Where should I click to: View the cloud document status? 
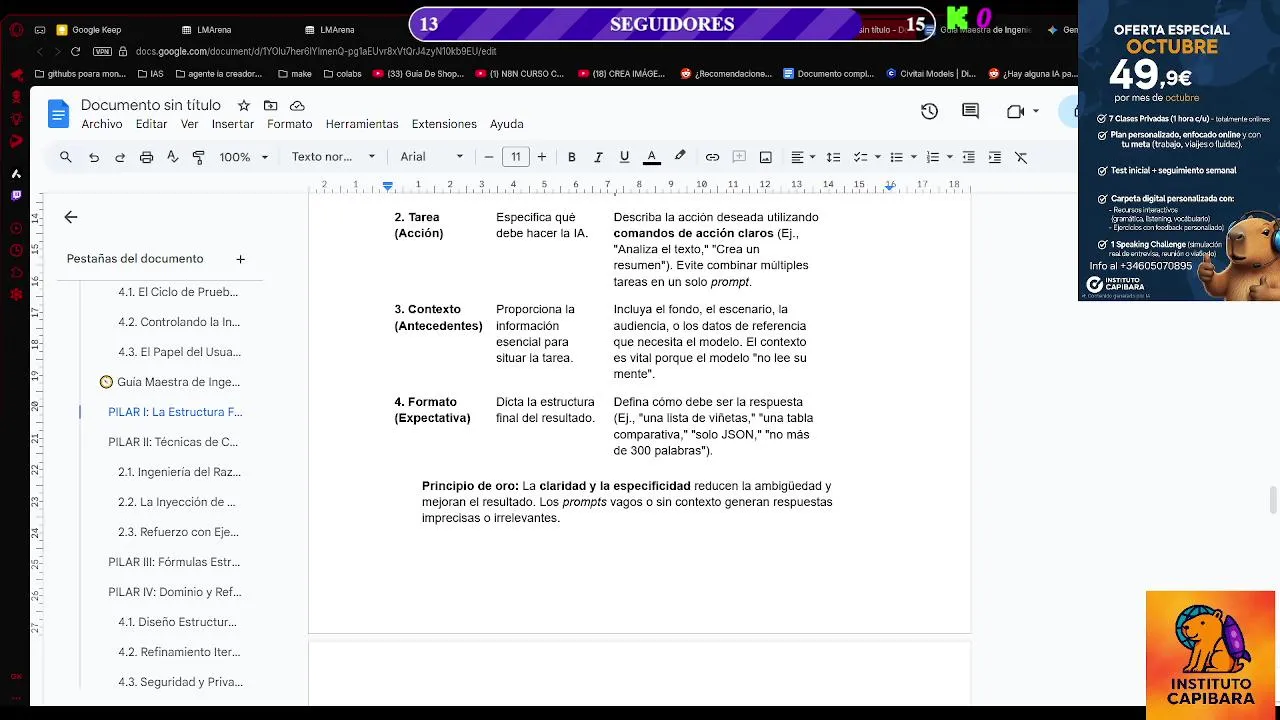coord(297,105)
